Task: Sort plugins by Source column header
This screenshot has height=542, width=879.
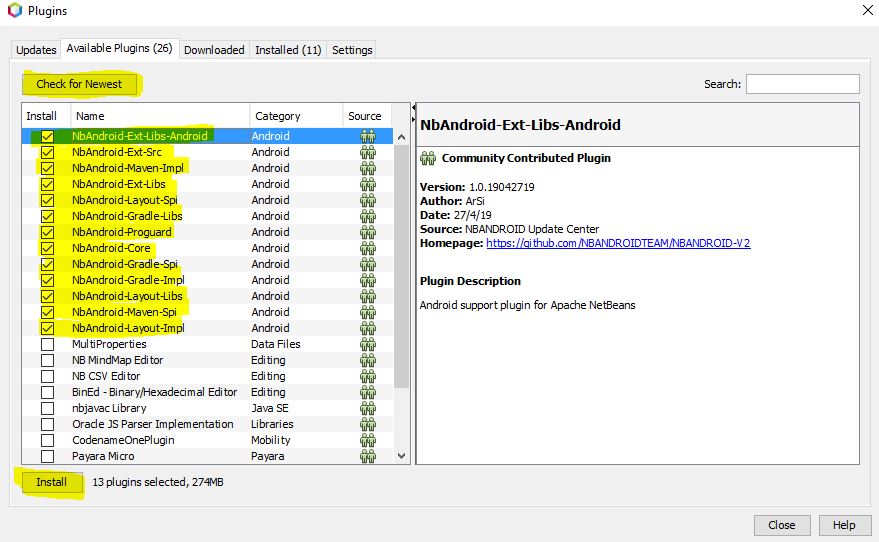Action: pos(367,116)
